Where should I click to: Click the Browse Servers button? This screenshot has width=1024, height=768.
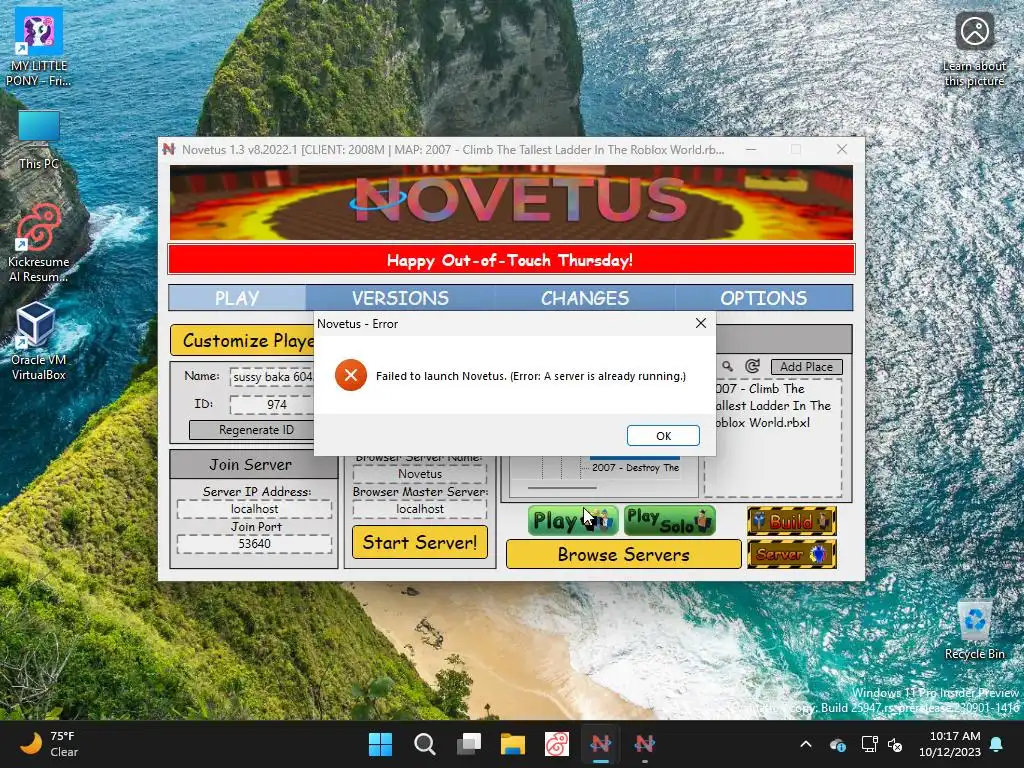click(x=624, y=554)
